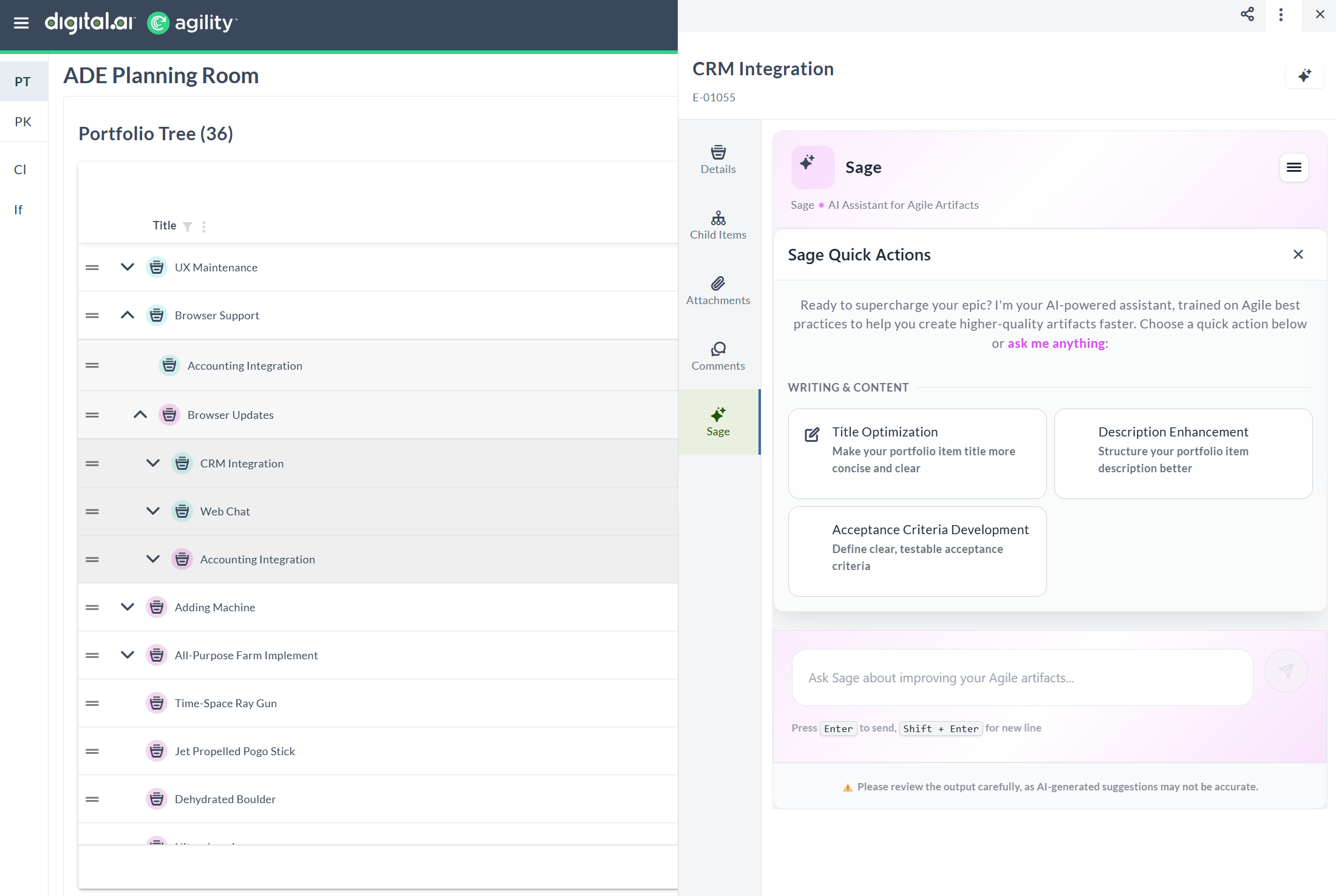The height and width of the screenshot is (896, 1336).
Task: Click the ask me anything link
Action: [x=1056, y=344]
